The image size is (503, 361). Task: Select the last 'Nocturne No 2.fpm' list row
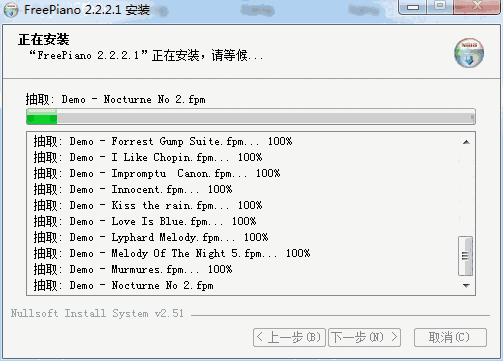(x=123, y=285)
